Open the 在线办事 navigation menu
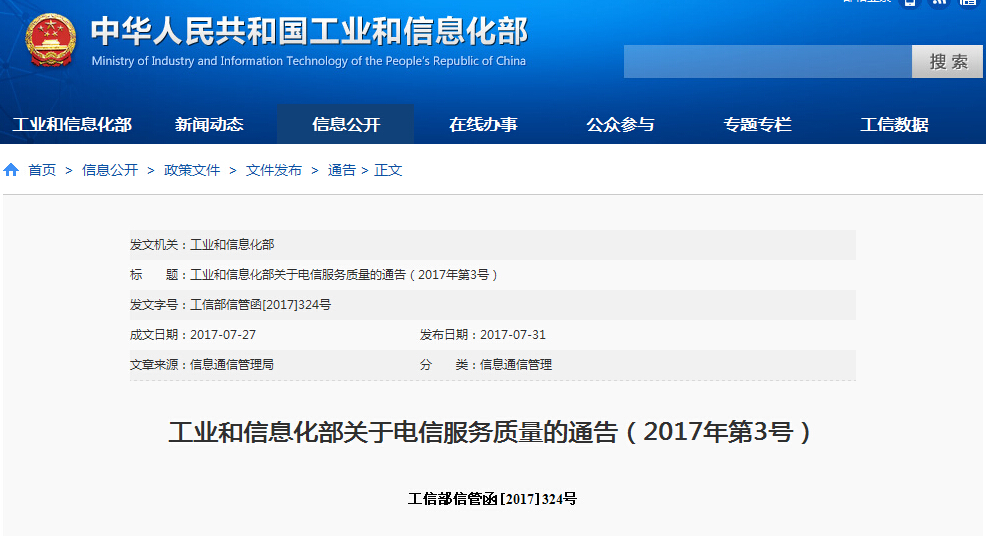The height and width of the screenshot is (536, 986). (483, 125)
